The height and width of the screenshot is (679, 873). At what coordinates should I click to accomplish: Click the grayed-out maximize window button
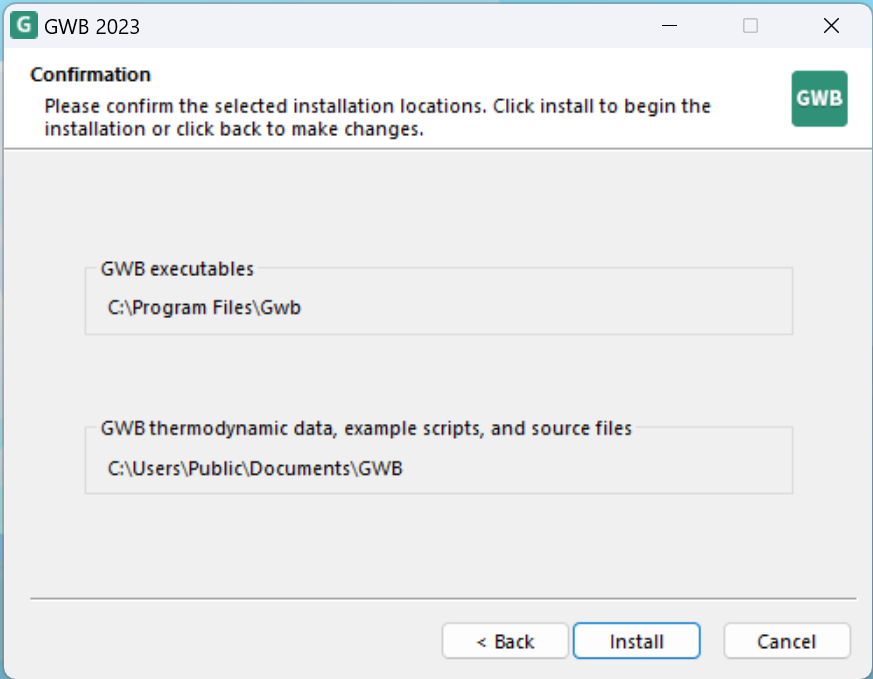click(750, 26)
